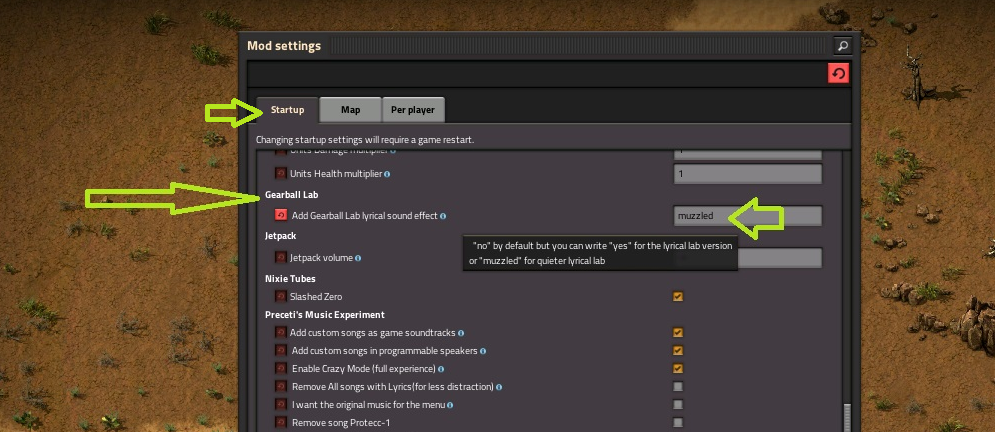Switch to the Per player tab

click(x=412, y=110)
